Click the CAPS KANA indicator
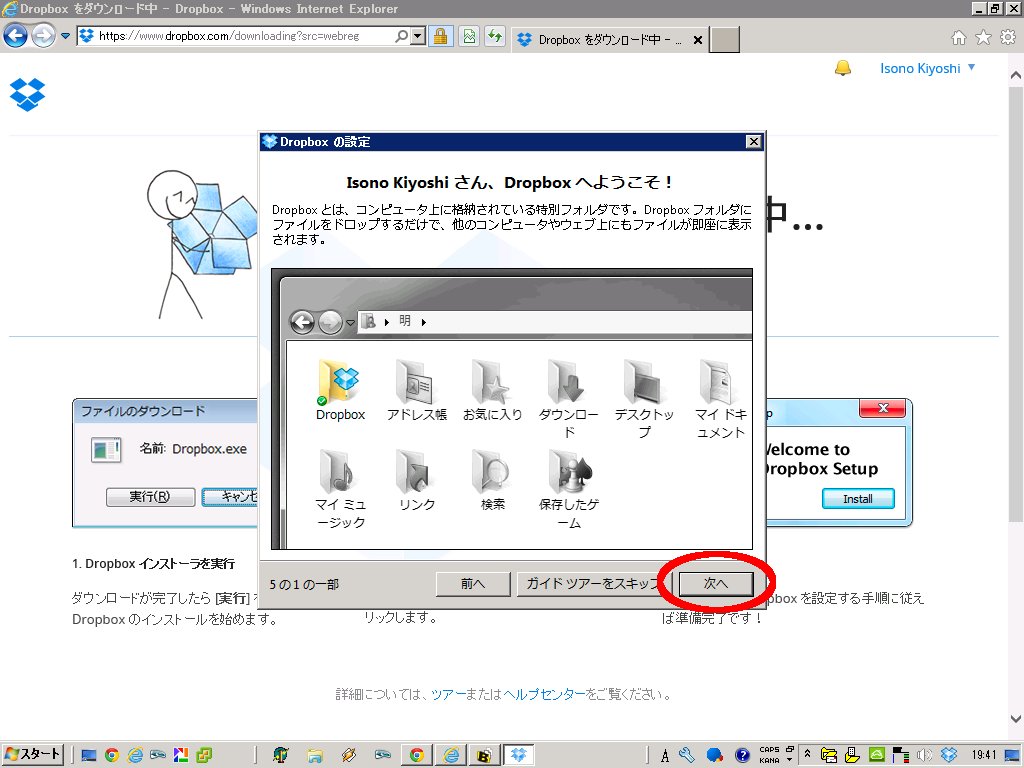Image resolution: width=1024 pixels, height=768 pixels. (x=769, y=755)
